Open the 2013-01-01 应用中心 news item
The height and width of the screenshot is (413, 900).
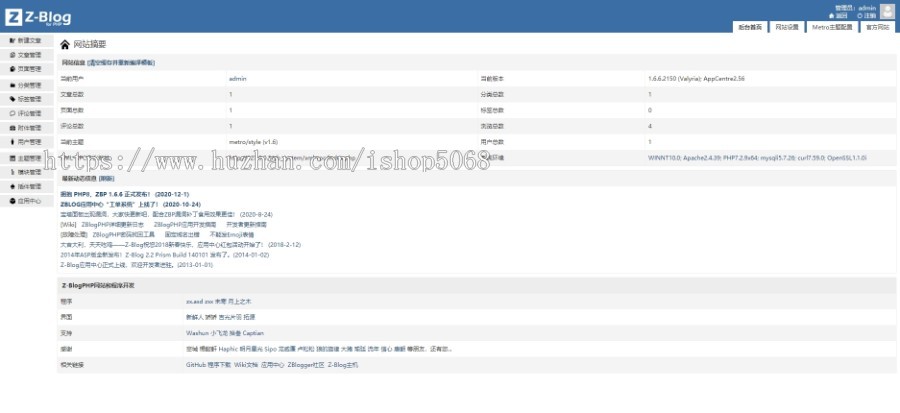pyautogui.click(x=137, y=265)
